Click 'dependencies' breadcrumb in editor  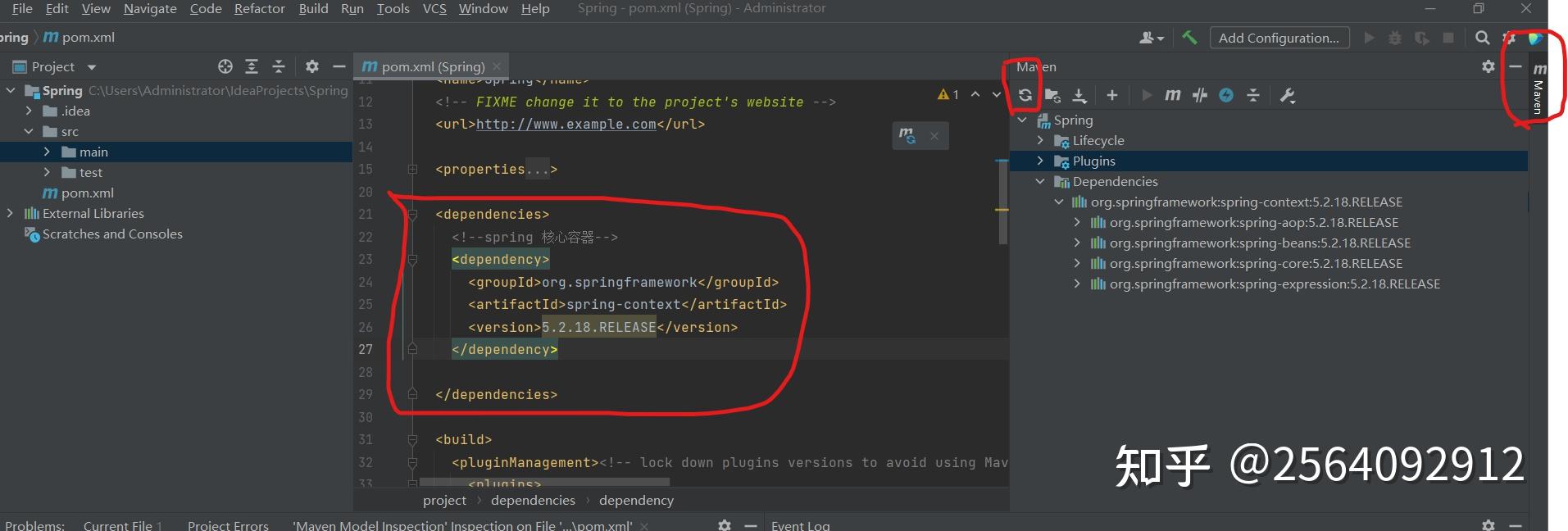click(533, 500)
